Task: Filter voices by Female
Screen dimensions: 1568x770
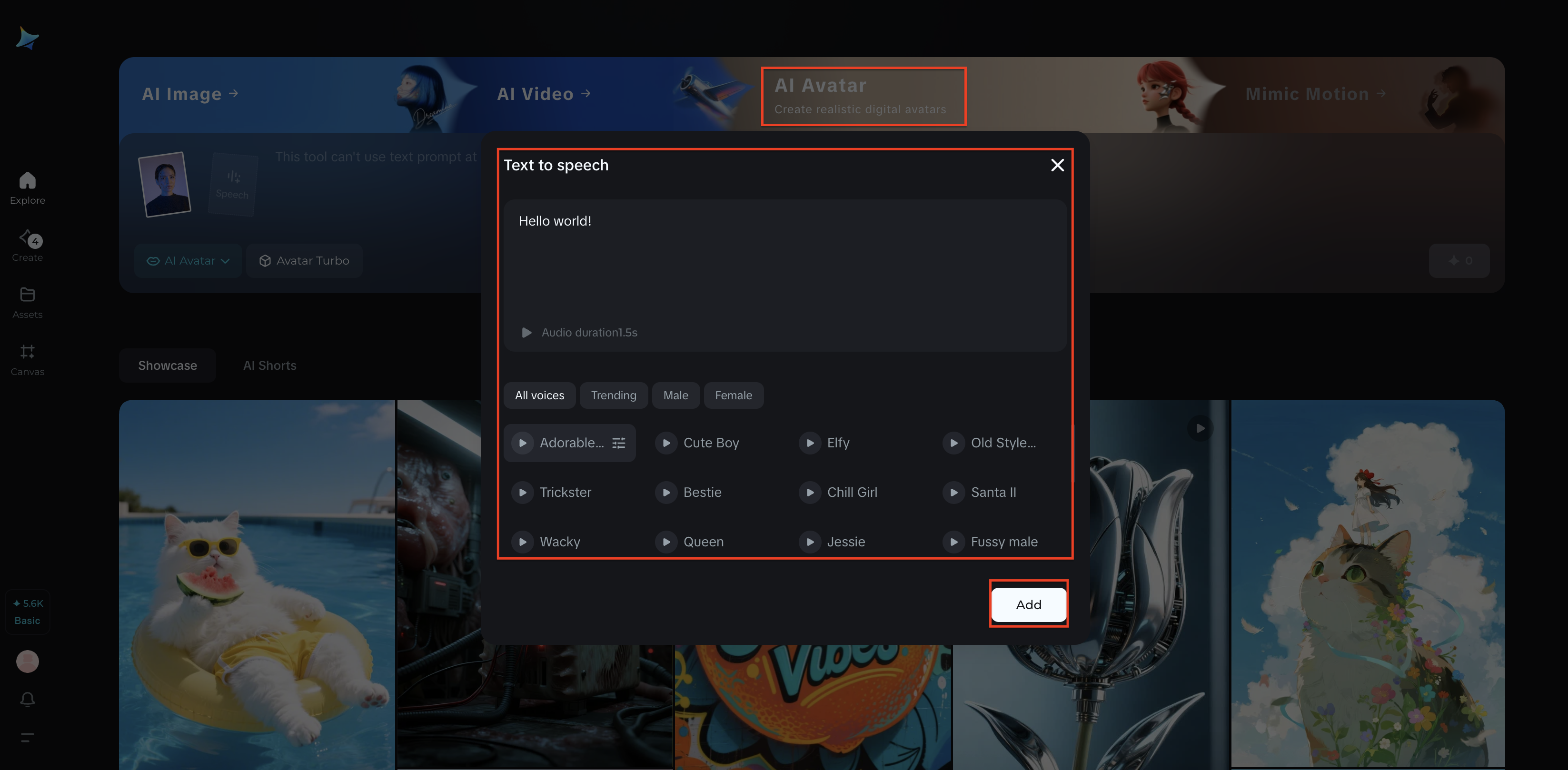Action: point(733,395)
